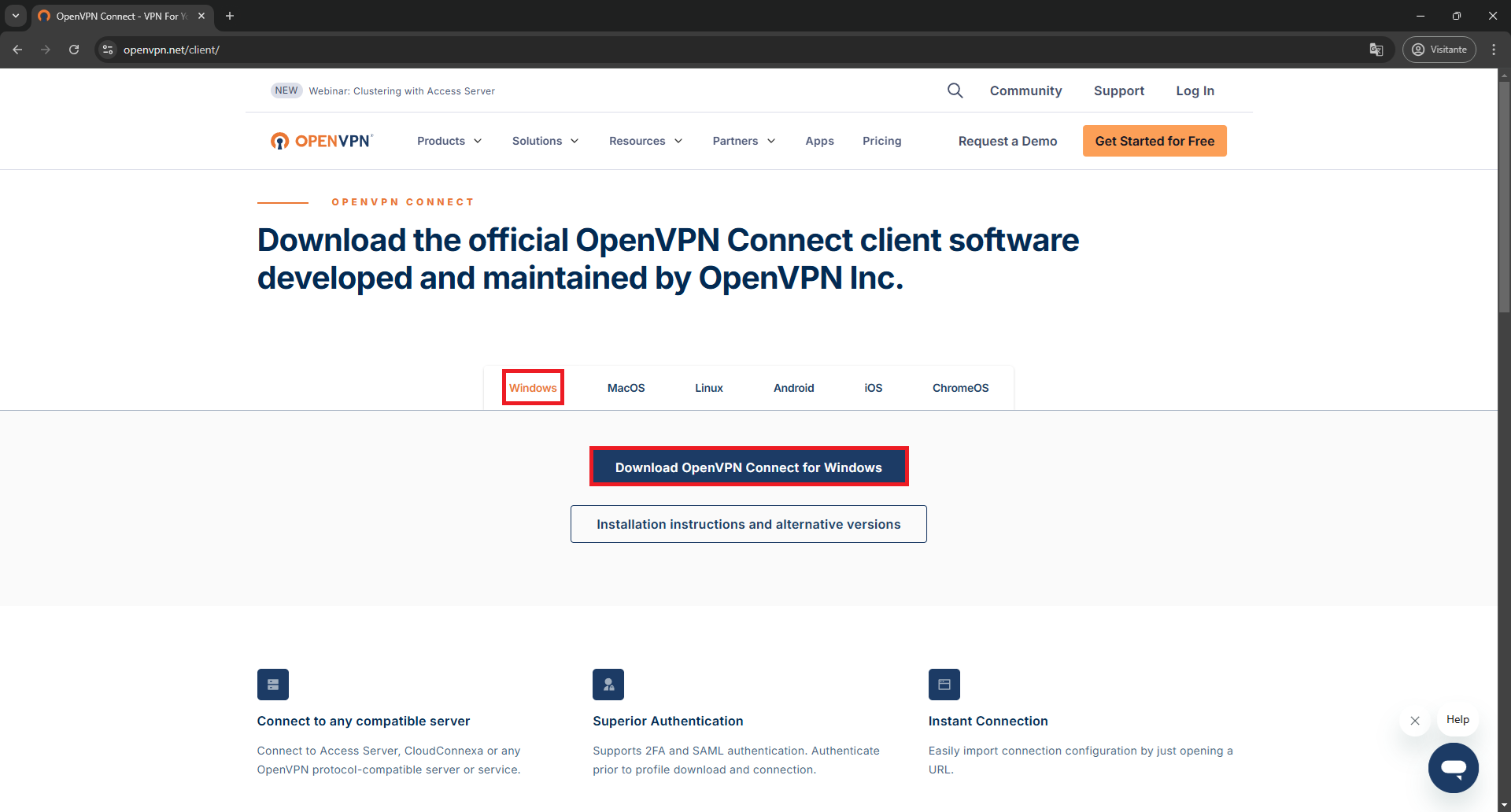
Task: Open the Google Translate icon in address bar
Action: [1376, 50]
